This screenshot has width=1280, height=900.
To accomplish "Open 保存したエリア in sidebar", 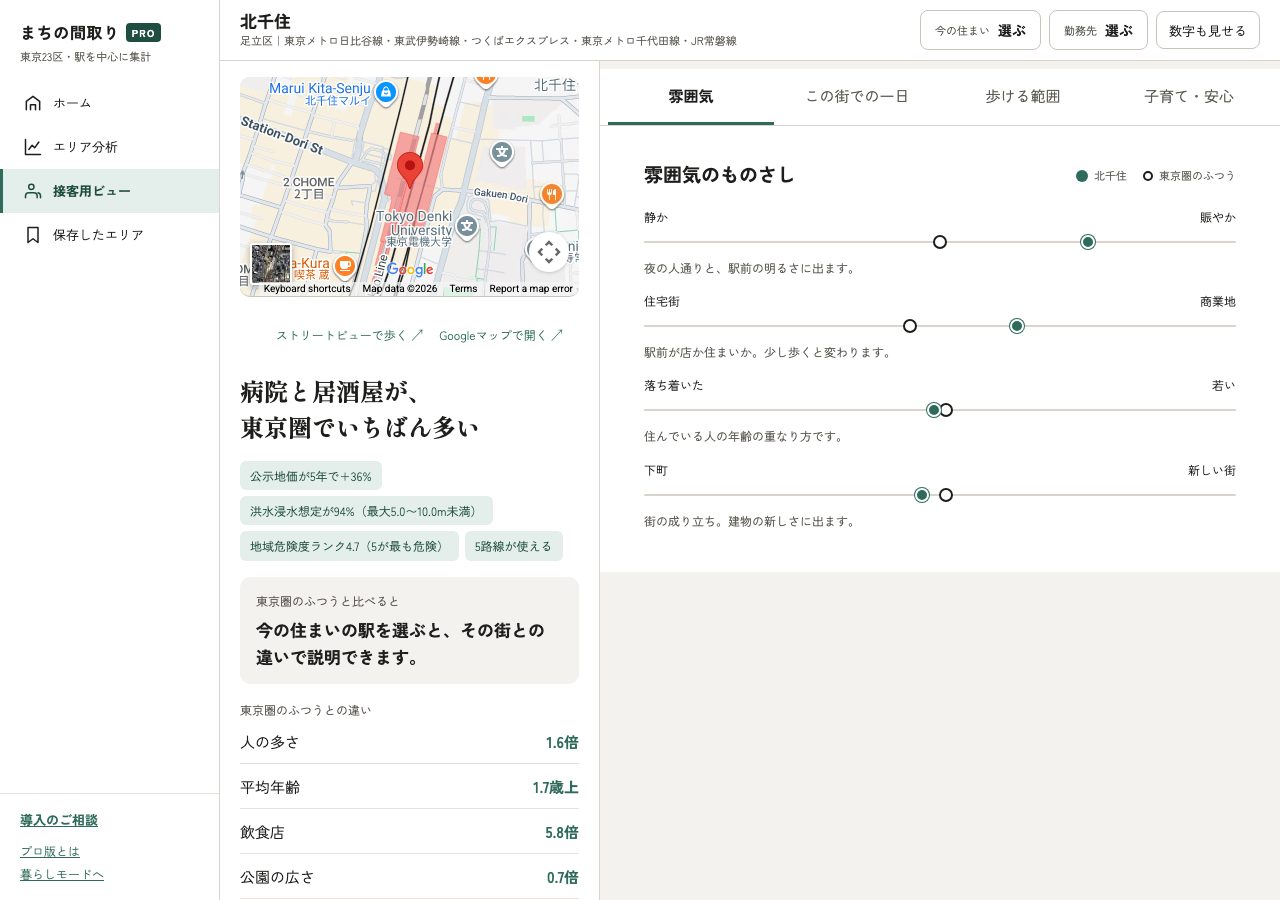I will [x=109, y=235].
